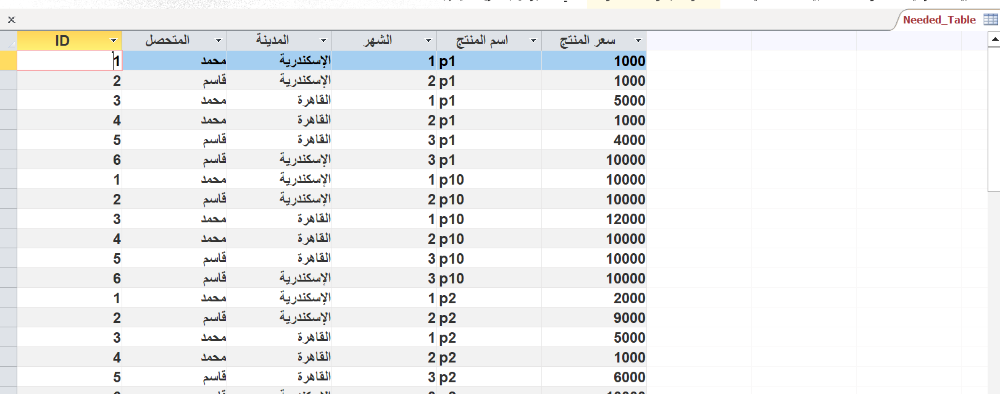The height and width of the screenshot is (394, 1000).
Task: Select the اسم المنتج column header label
Action: click(x=483, y=40)
